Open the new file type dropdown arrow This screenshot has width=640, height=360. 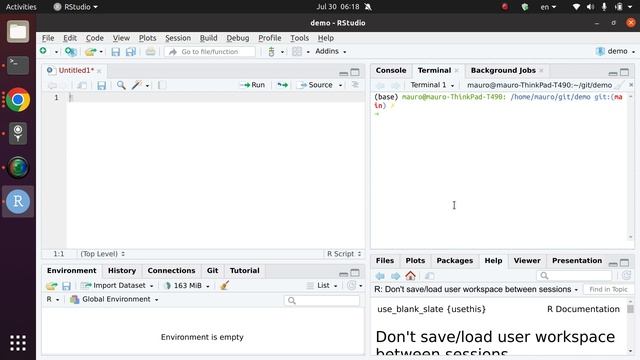click(x=56, y=52)
